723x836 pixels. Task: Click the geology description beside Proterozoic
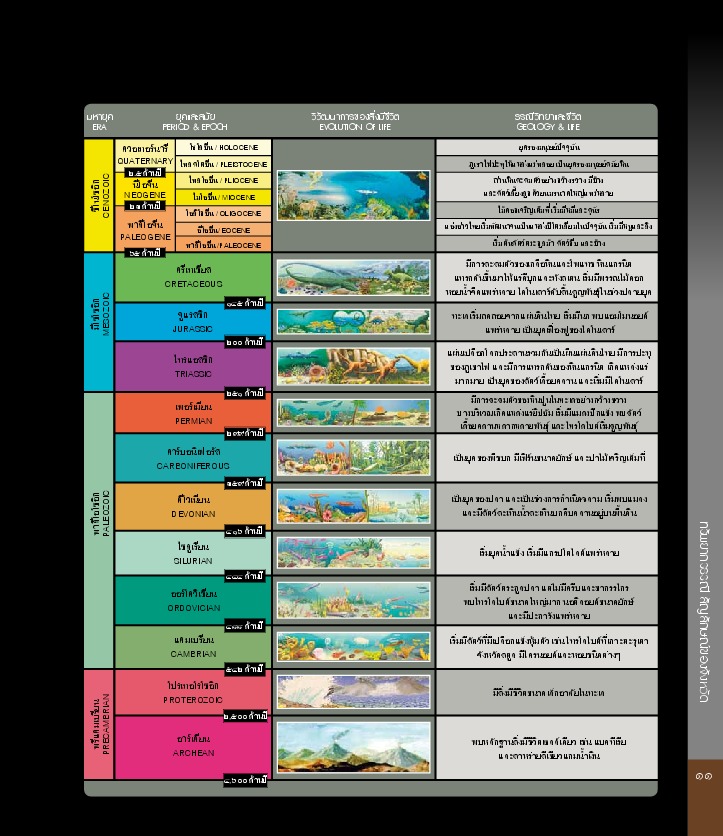click(x=547, y=692)
